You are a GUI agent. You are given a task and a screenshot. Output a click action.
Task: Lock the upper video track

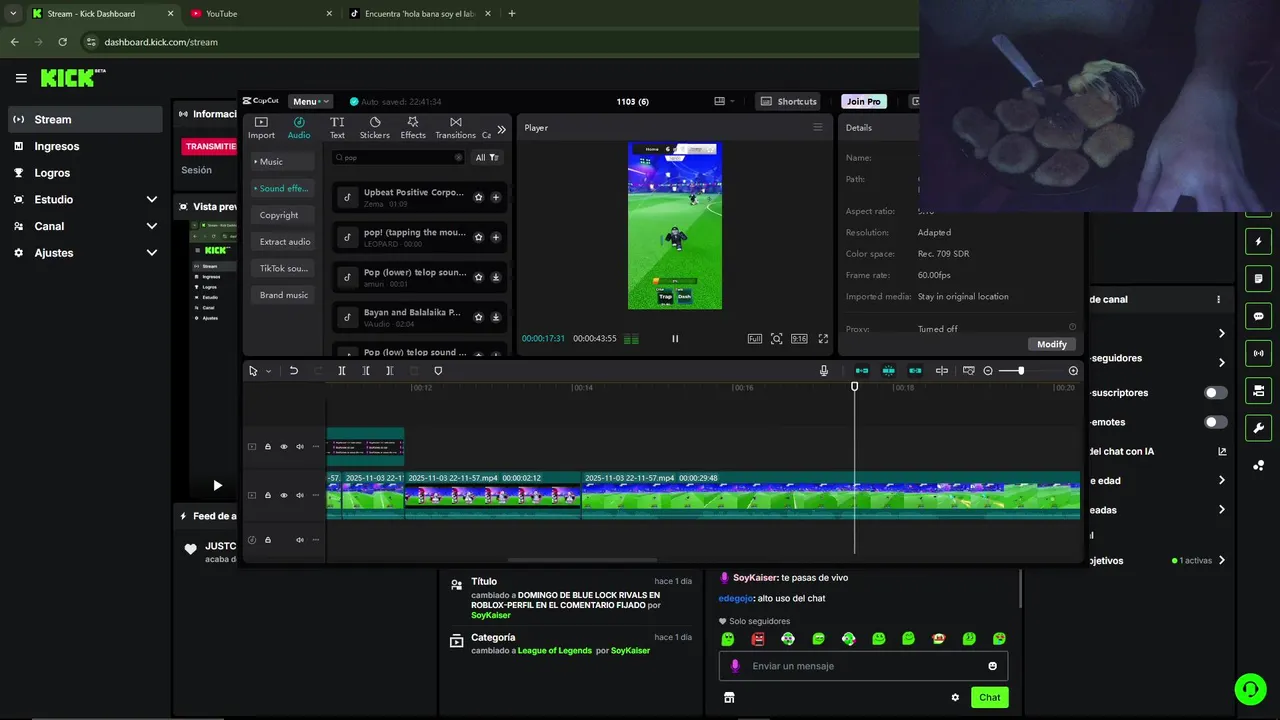click(268, 447)
